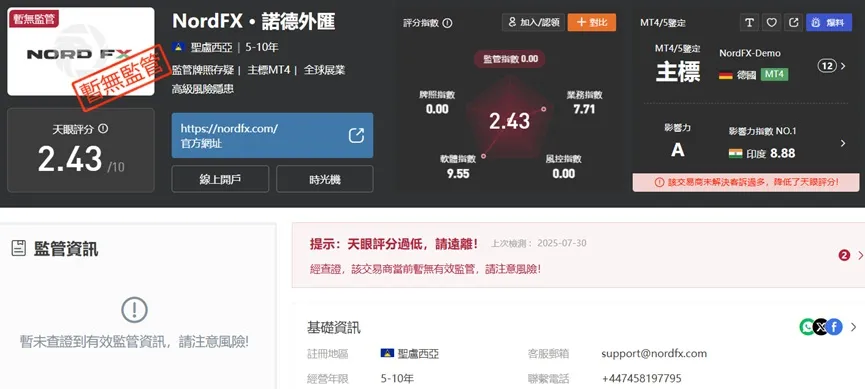Click info icon next to 評分指數
Image resolution: width=865 pixels, height=389 pixels.
tap(447, 23)
